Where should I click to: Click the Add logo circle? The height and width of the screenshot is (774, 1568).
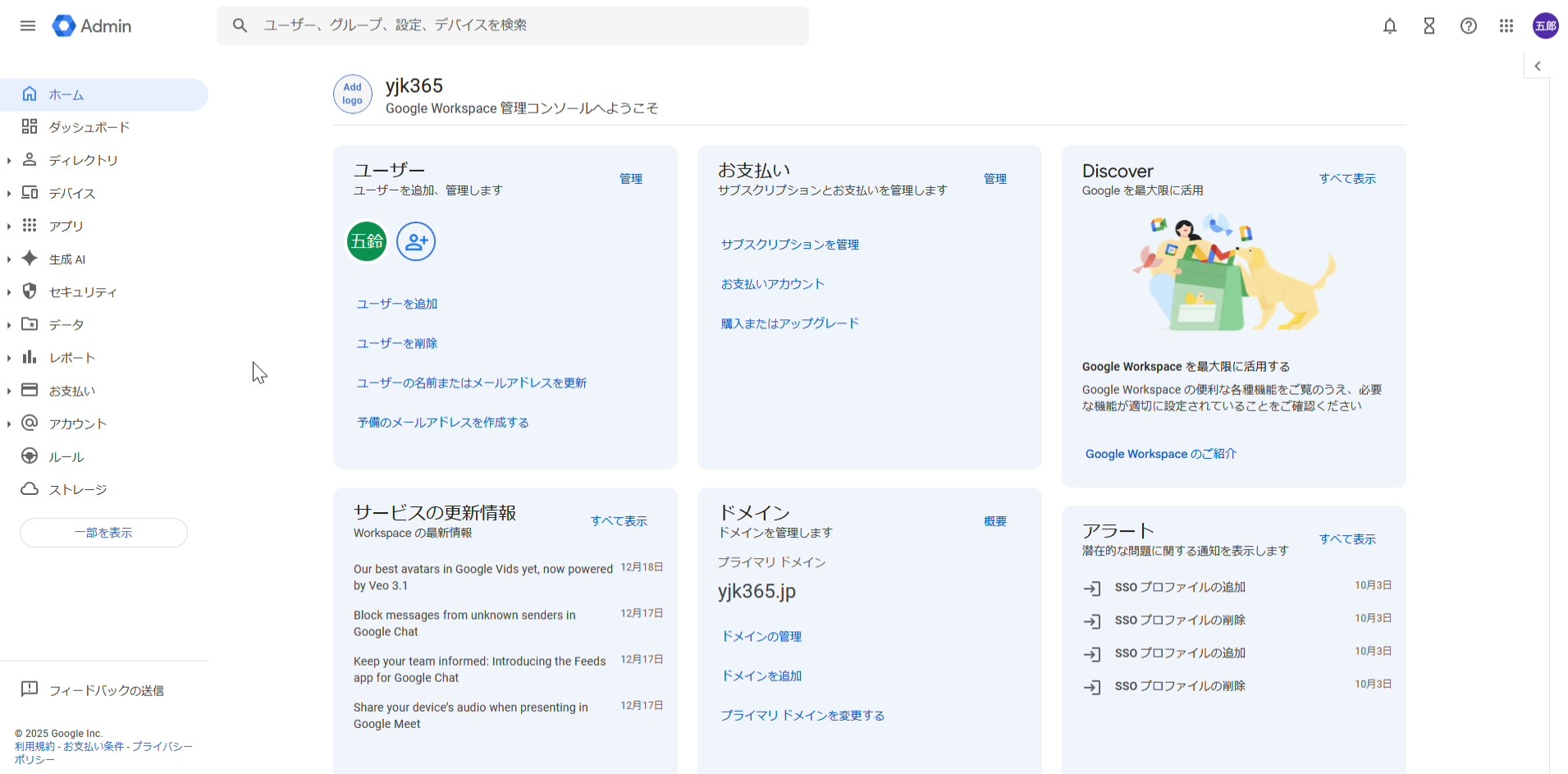coord(353,94)
